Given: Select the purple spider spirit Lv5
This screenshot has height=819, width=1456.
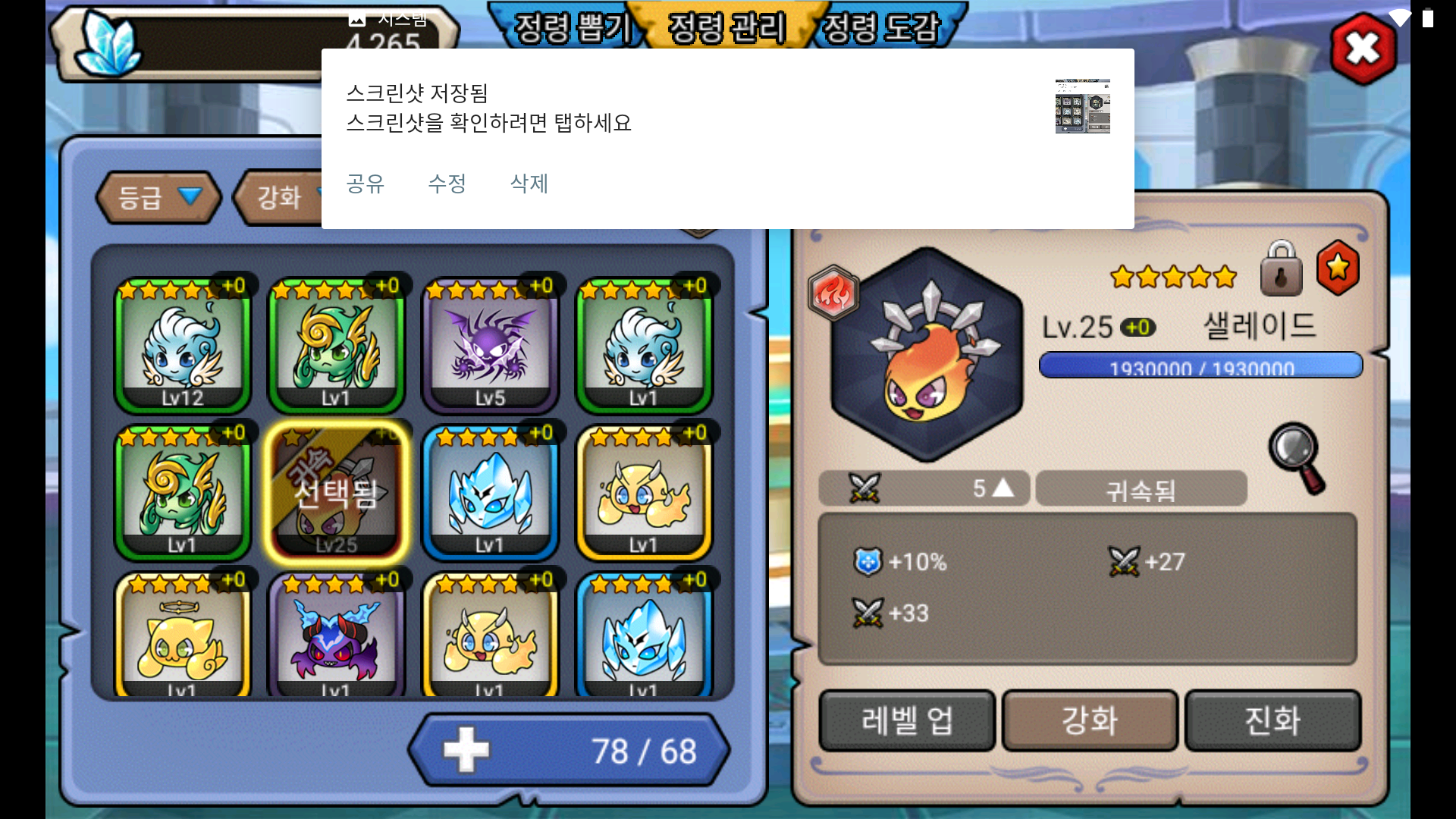Looking at the screenshot, I should [x=490, y=344].
